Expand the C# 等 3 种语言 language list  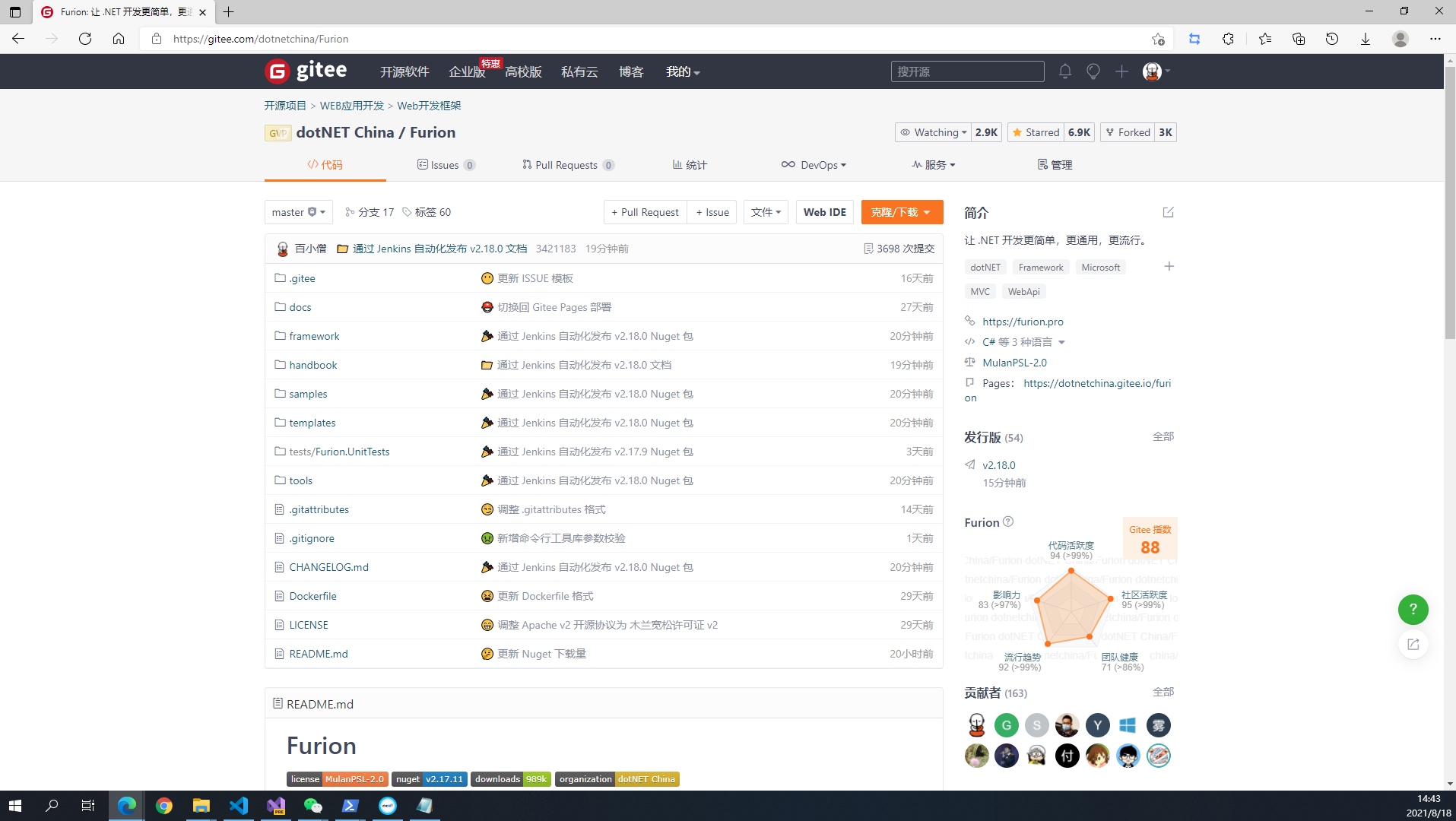(1023, 342)
